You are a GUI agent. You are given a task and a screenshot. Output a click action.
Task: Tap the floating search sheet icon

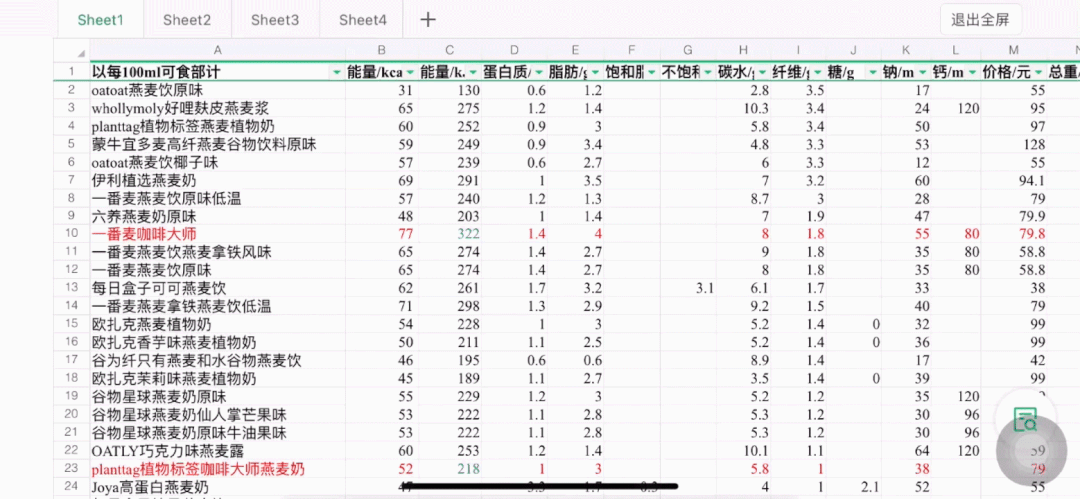[x=1026, y=418]
